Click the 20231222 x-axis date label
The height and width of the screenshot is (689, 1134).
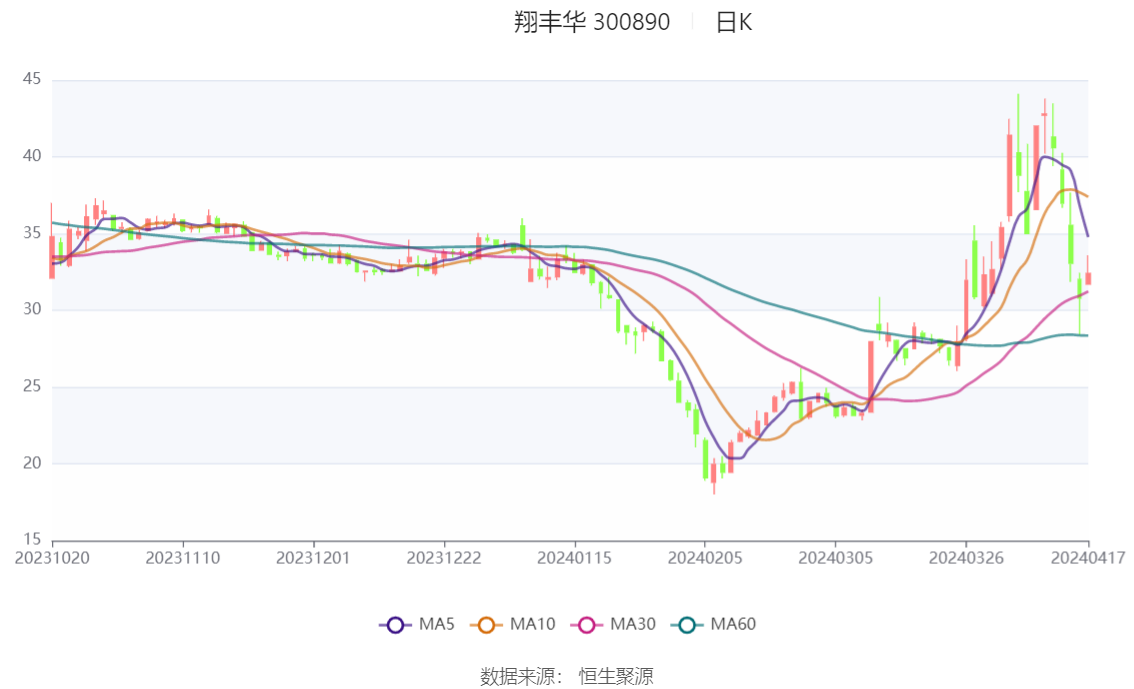[x=444, y=558]
